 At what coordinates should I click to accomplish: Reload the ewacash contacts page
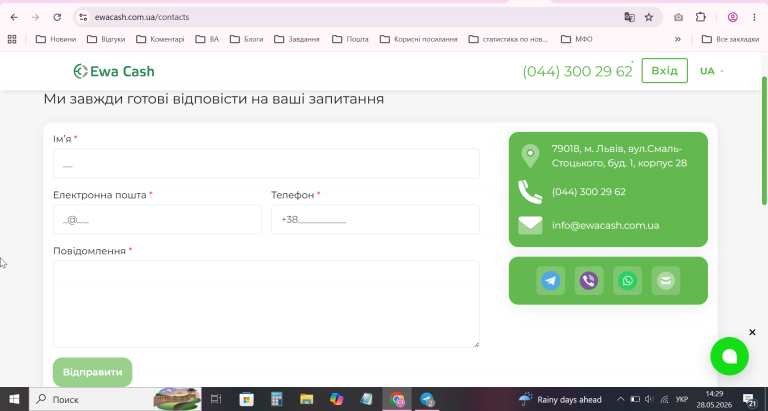(57, 17)
